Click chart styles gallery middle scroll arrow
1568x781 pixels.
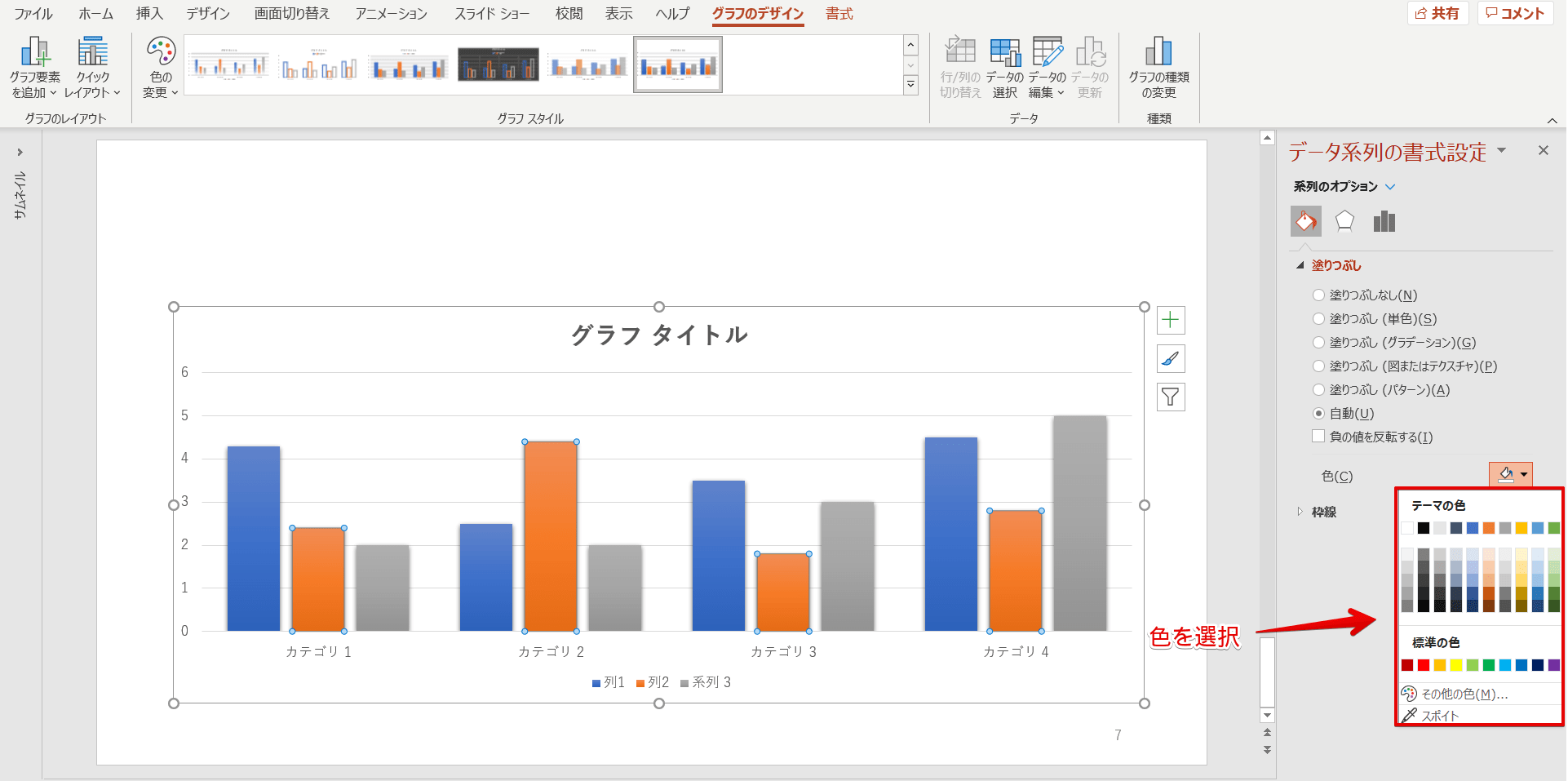click(x=911, y=65)
